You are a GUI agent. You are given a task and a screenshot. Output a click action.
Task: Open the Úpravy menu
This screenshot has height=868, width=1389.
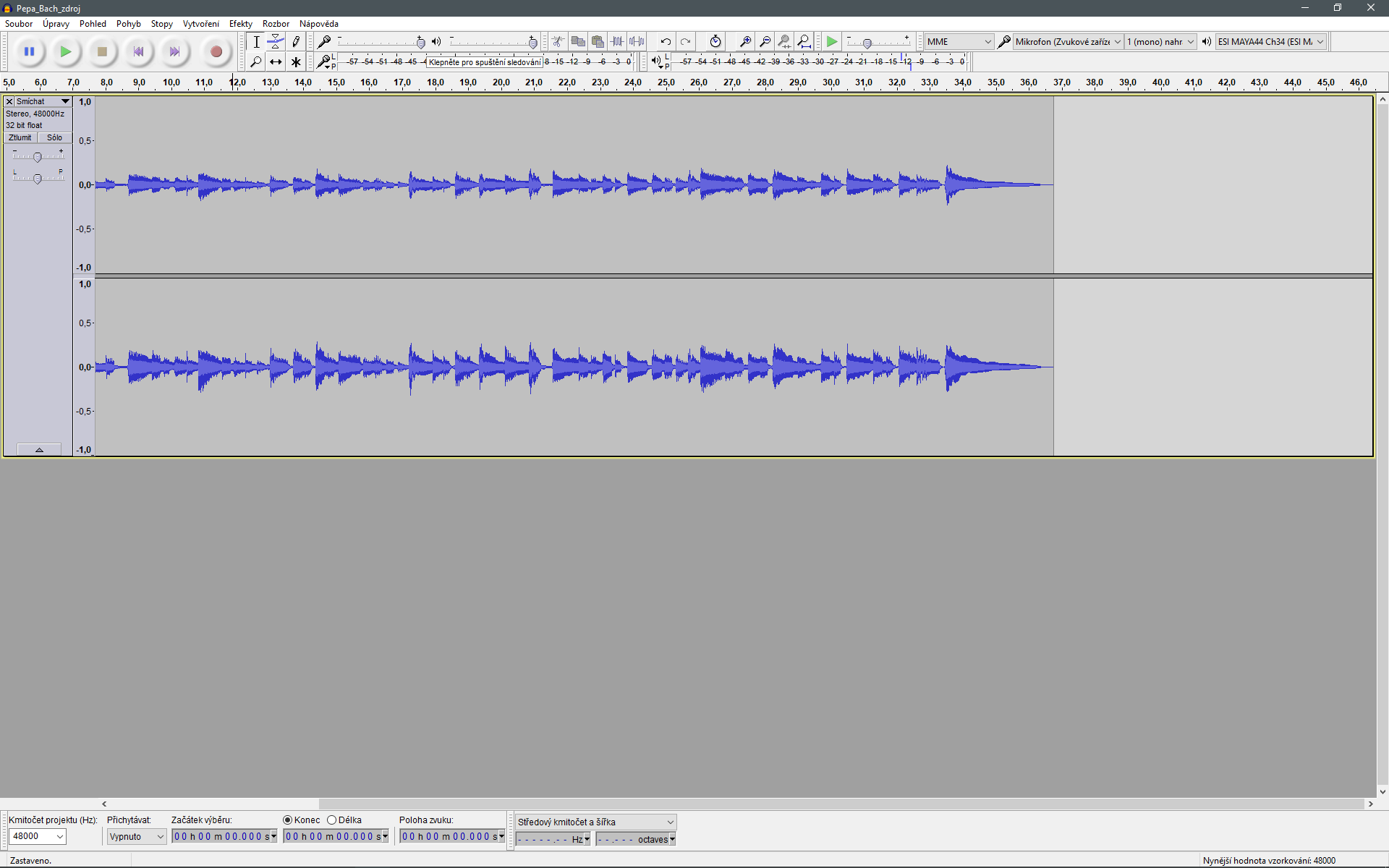point(56,24)
